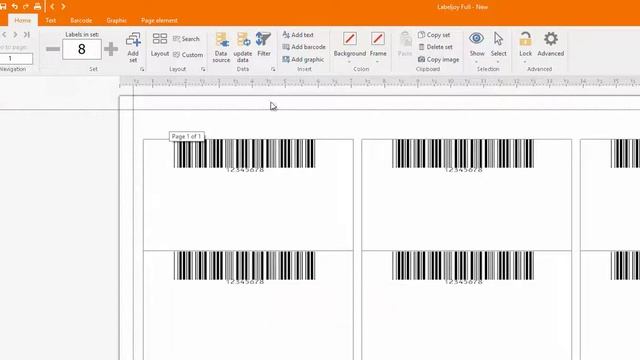Expand the Set group dialog launcher
Screen dimensions: 640x360
tap(142, 69)
